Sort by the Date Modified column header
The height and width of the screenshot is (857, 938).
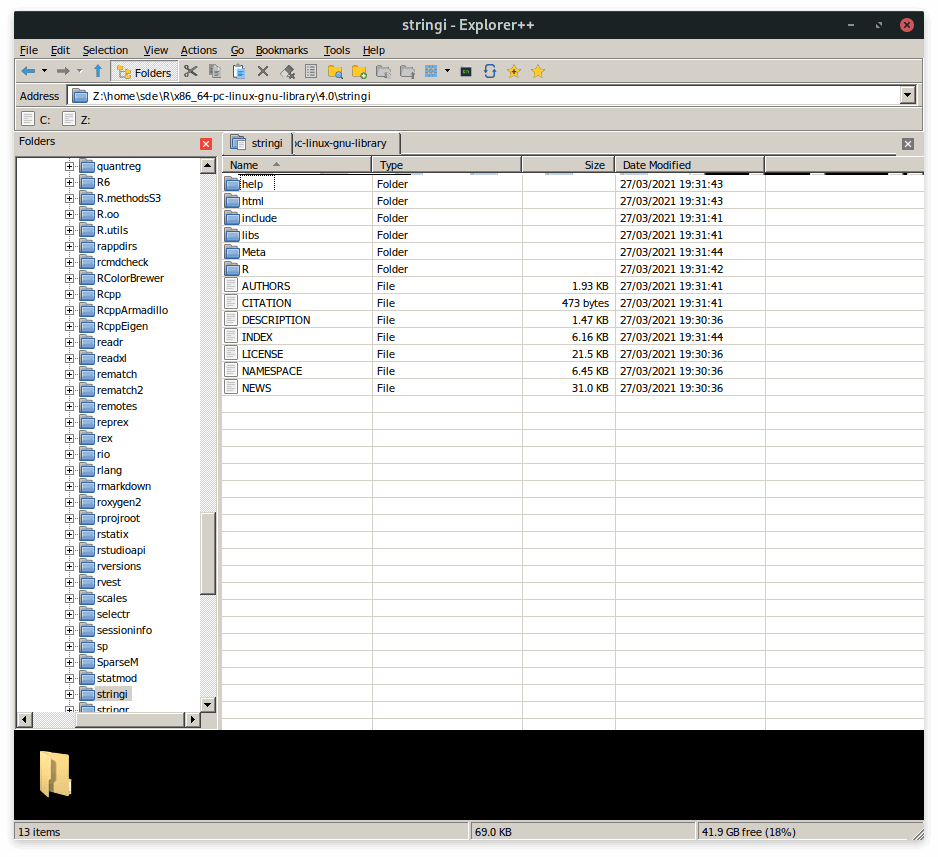[690, 165]
